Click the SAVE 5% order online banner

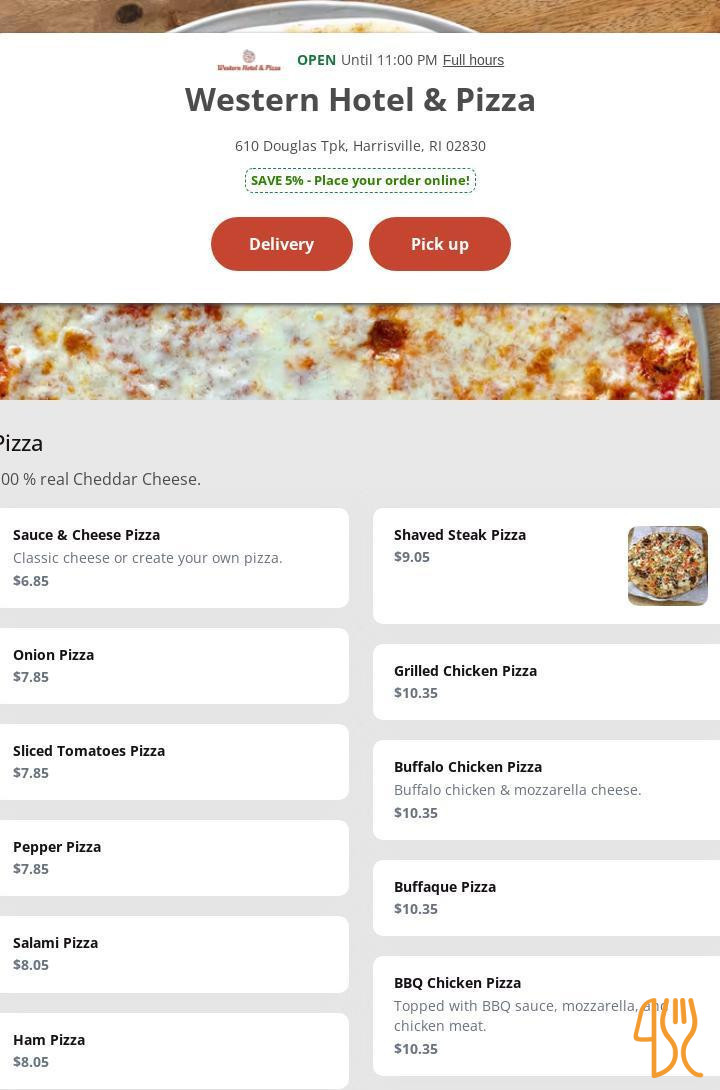360,180
